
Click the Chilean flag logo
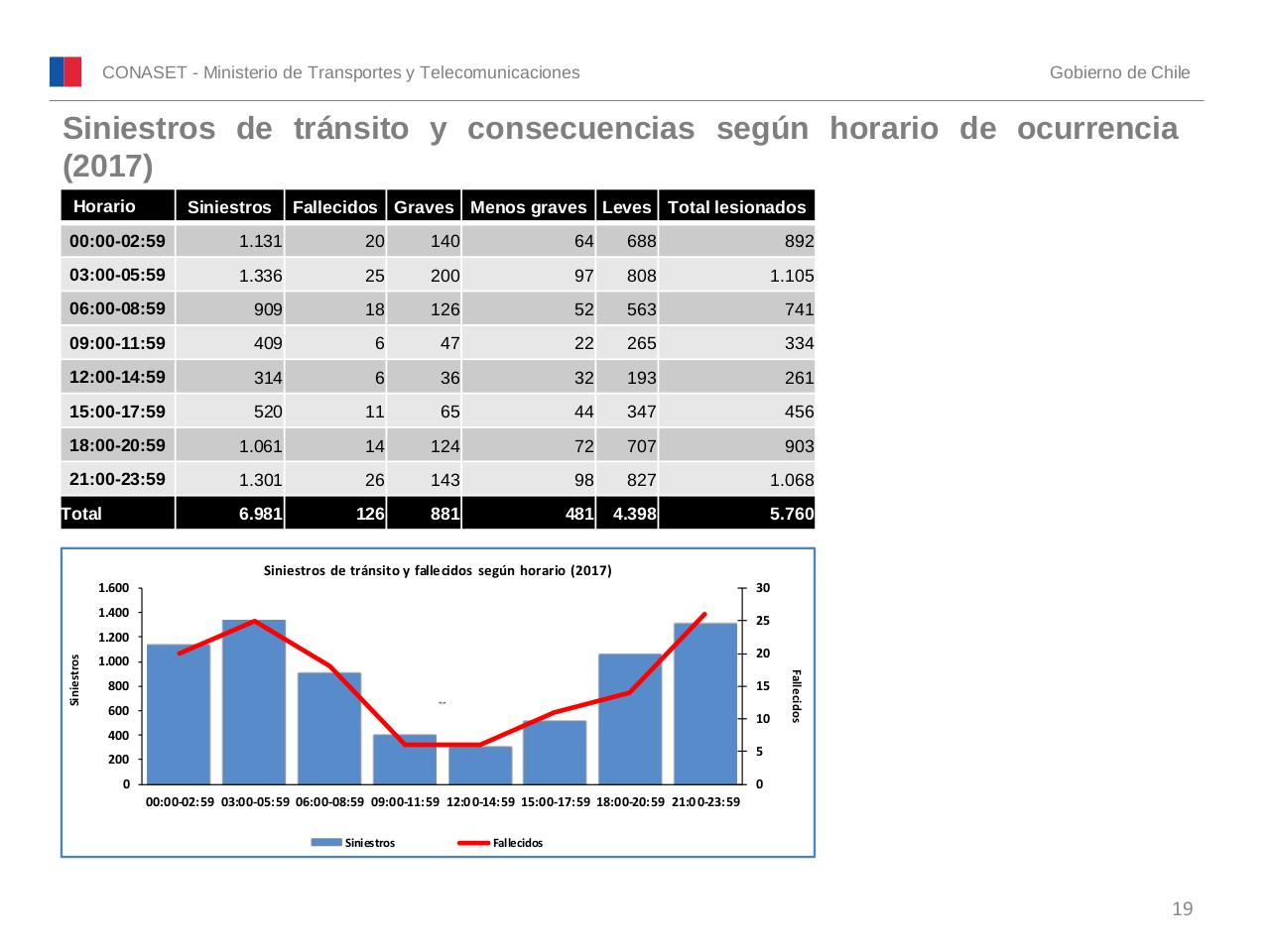65,71
